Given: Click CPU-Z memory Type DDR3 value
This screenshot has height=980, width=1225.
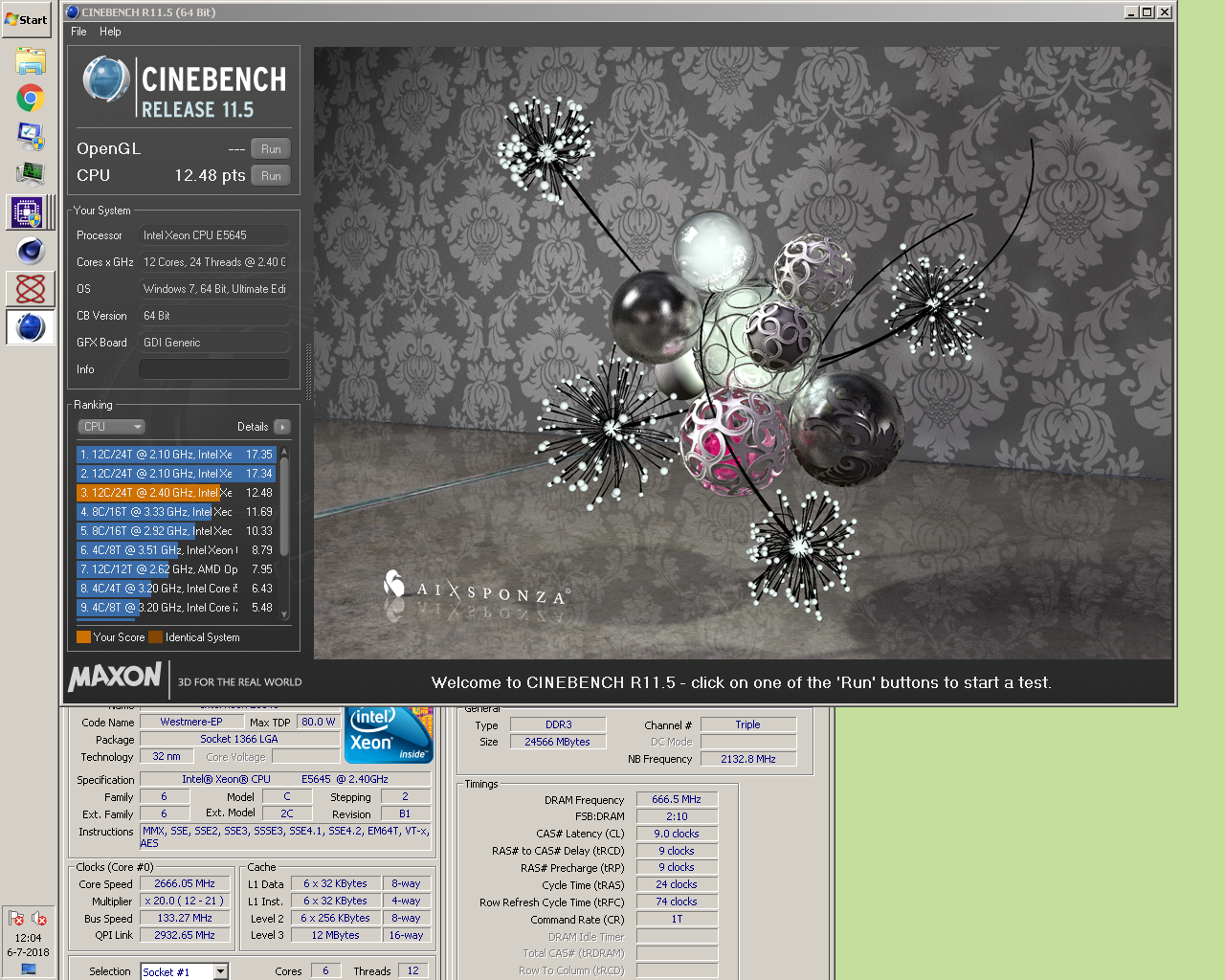Looking at the screenshot, I should 558,725.
